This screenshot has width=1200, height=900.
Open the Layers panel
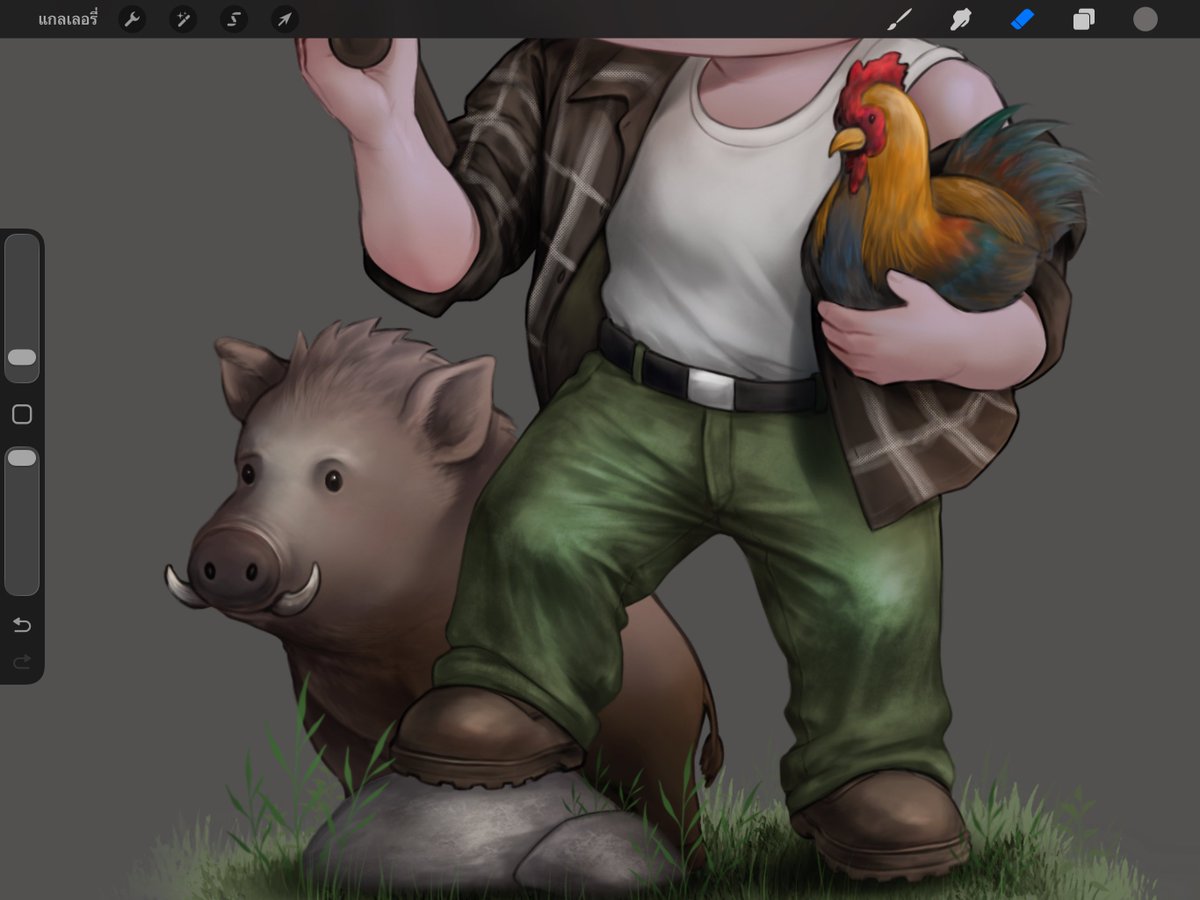tap(1084, 19)
